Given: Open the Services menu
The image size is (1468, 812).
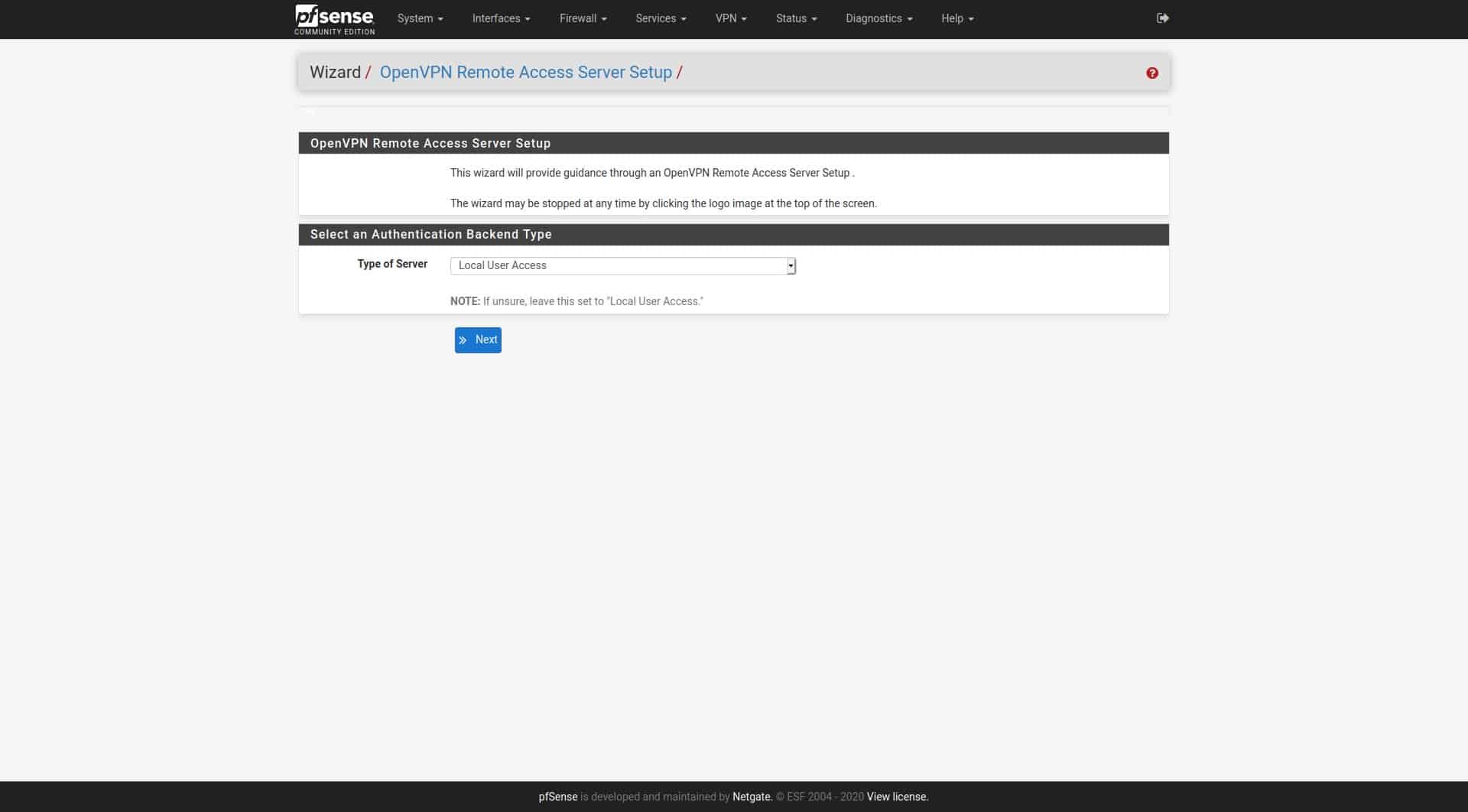Looking at the screenshot, I should (661, 18).
